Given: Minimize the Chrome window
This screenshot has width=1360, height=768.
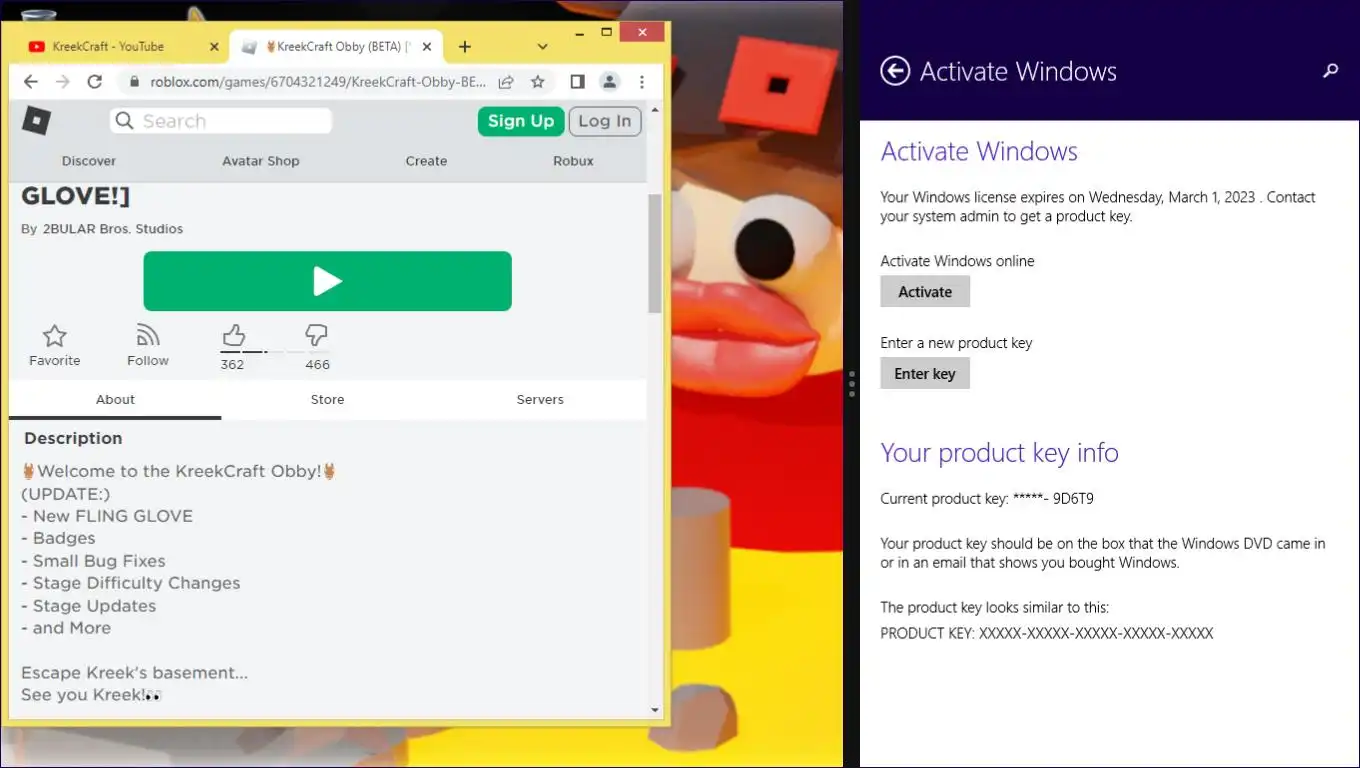Looking at the screenshot, I should point(578,33).
